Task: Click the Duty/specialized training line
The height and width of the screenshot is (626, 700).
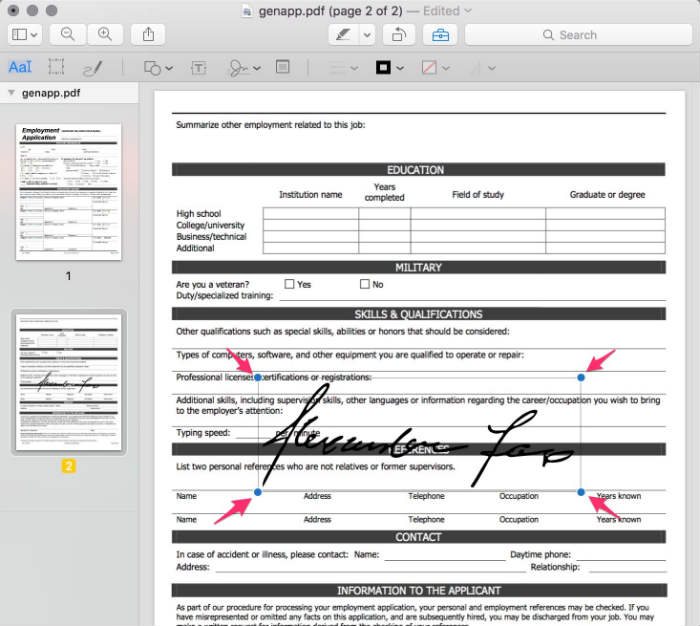Action: [472, 296]
